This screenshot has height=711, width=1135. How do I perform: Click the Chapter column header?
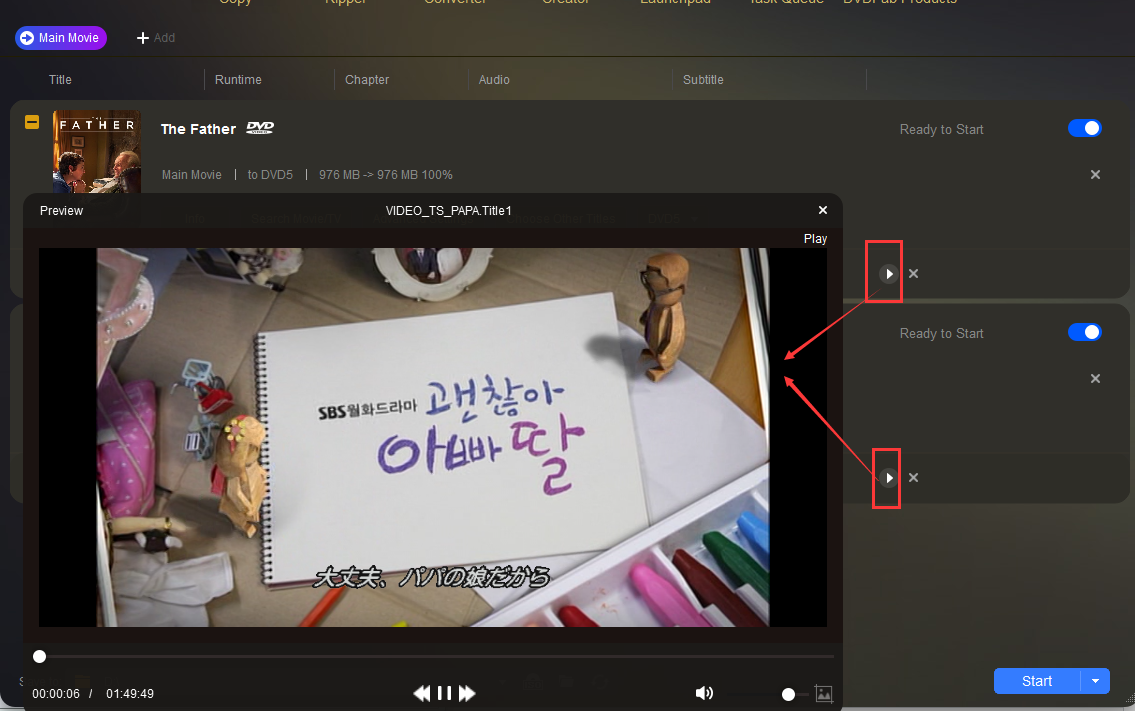click(x=367, y=80)
